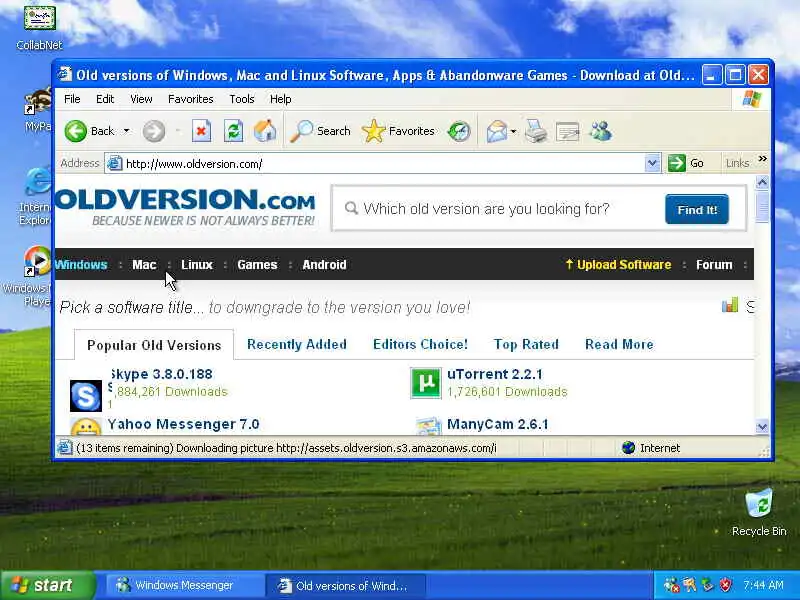Refresh the page with the green arrows icon

pyautogui.click(x=233, y=131)
